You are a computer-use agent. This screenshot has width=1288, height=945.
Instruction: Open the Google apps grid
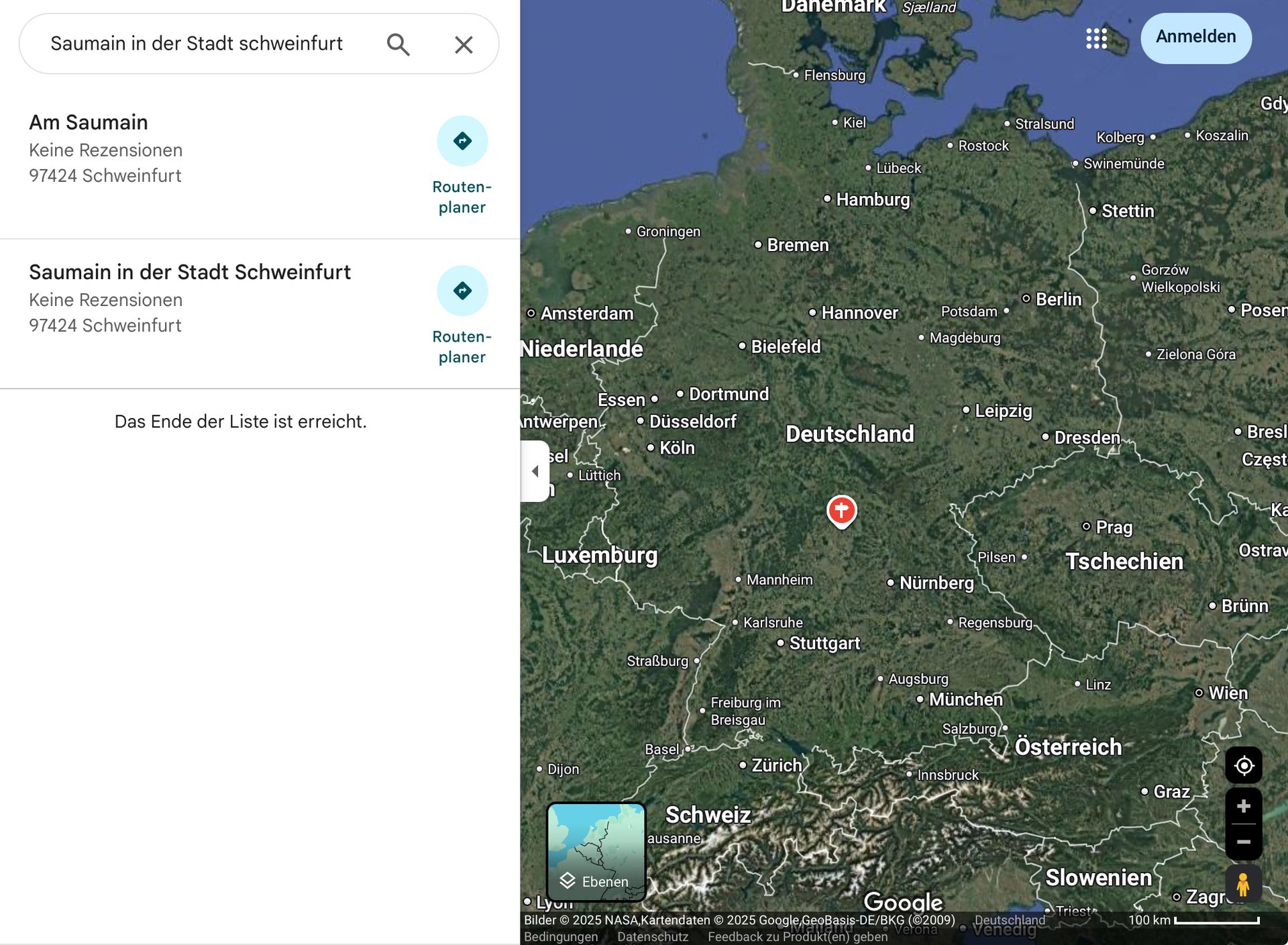click(1096, 38)
